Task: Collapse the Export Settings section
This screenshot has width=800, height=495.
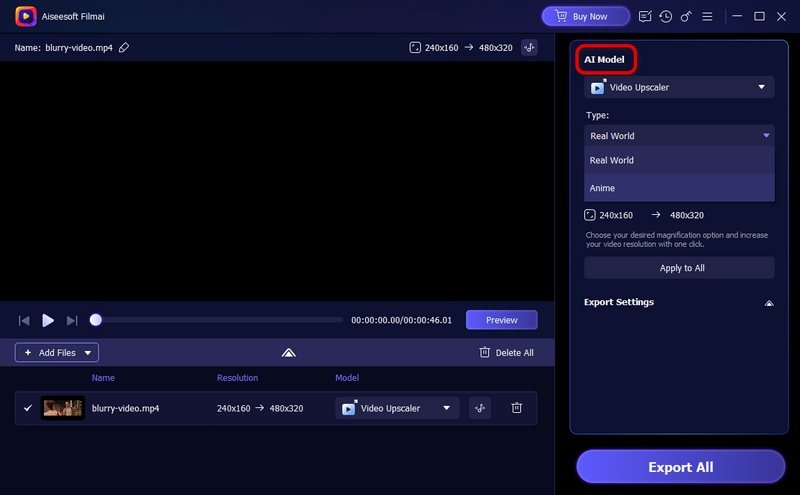Action: (768, 302)
